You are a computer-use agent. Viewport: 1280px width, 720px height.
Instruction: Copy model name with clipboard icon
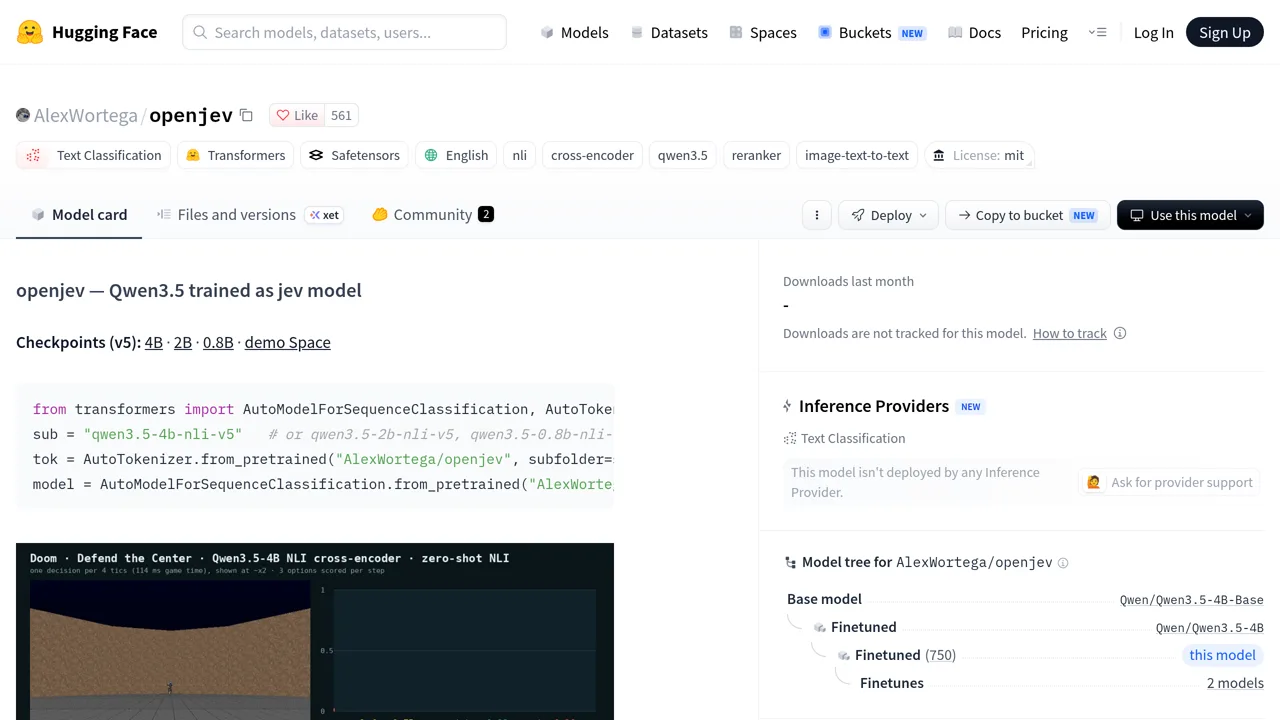tap(246, 115)
